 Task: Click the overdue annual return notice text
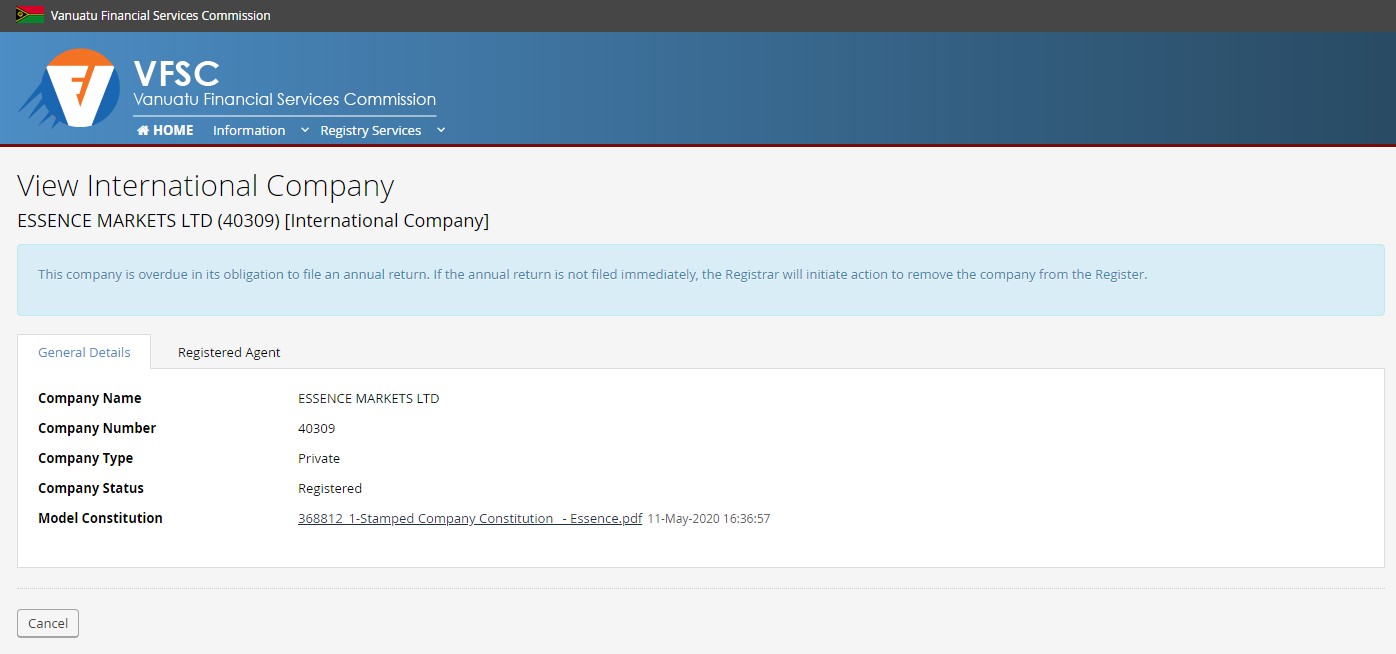pyautogui.click(x=592, y=274)
